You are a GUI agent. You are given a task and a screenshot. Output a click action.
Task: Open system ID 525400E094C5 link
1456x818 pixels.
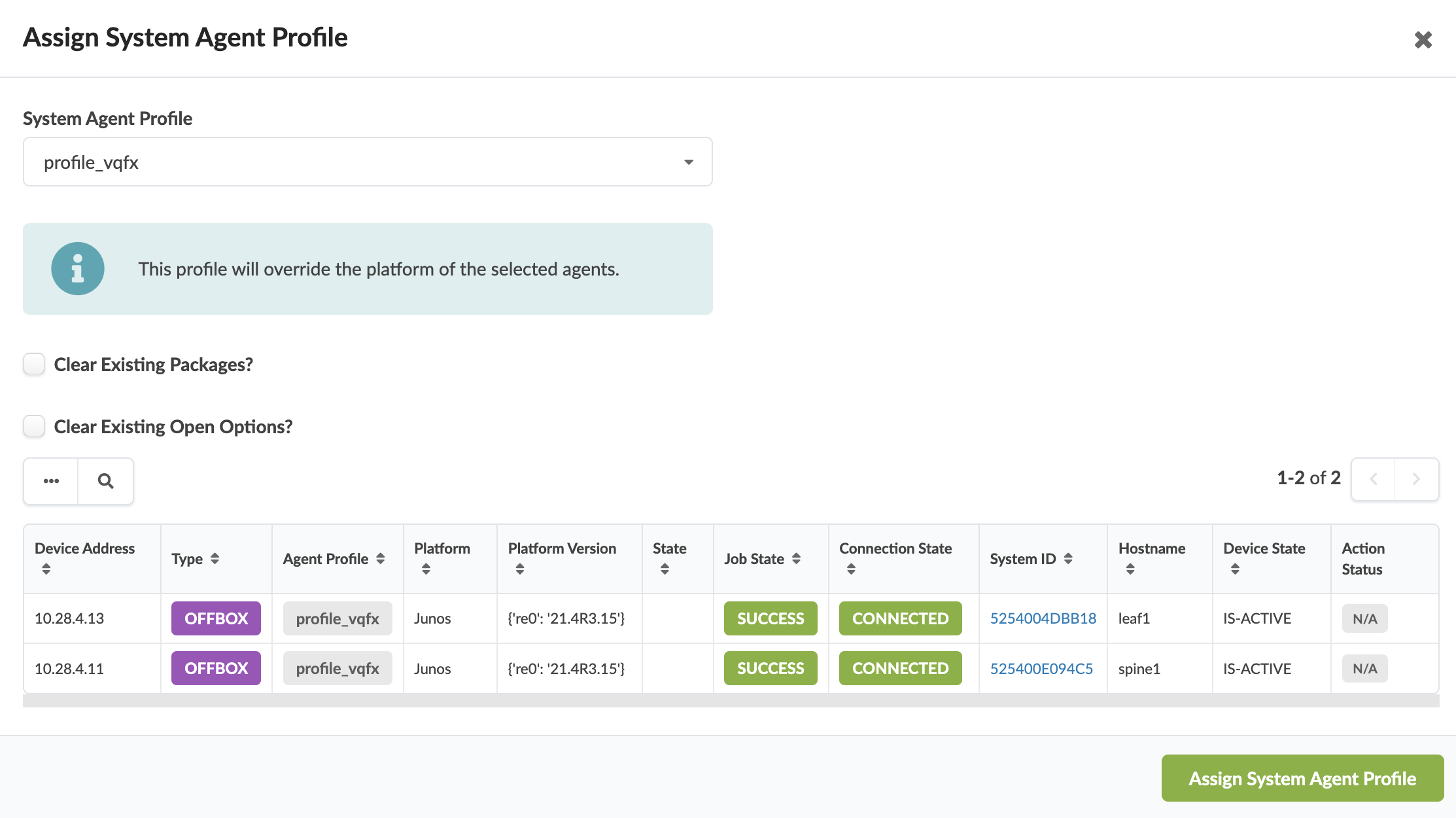[1041, 668]
